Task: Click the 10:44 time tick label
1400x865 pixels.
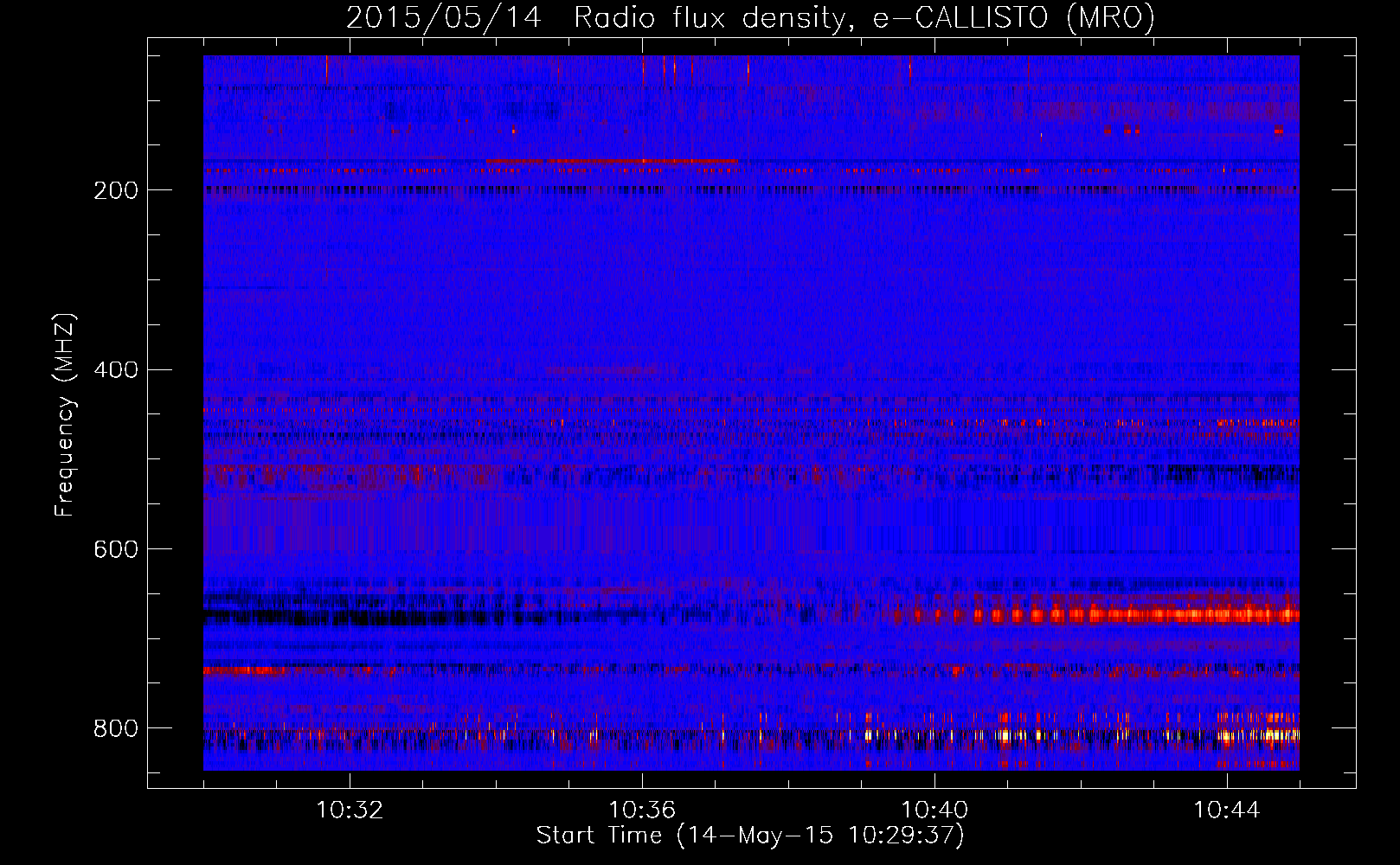Action: point(1227,811)
